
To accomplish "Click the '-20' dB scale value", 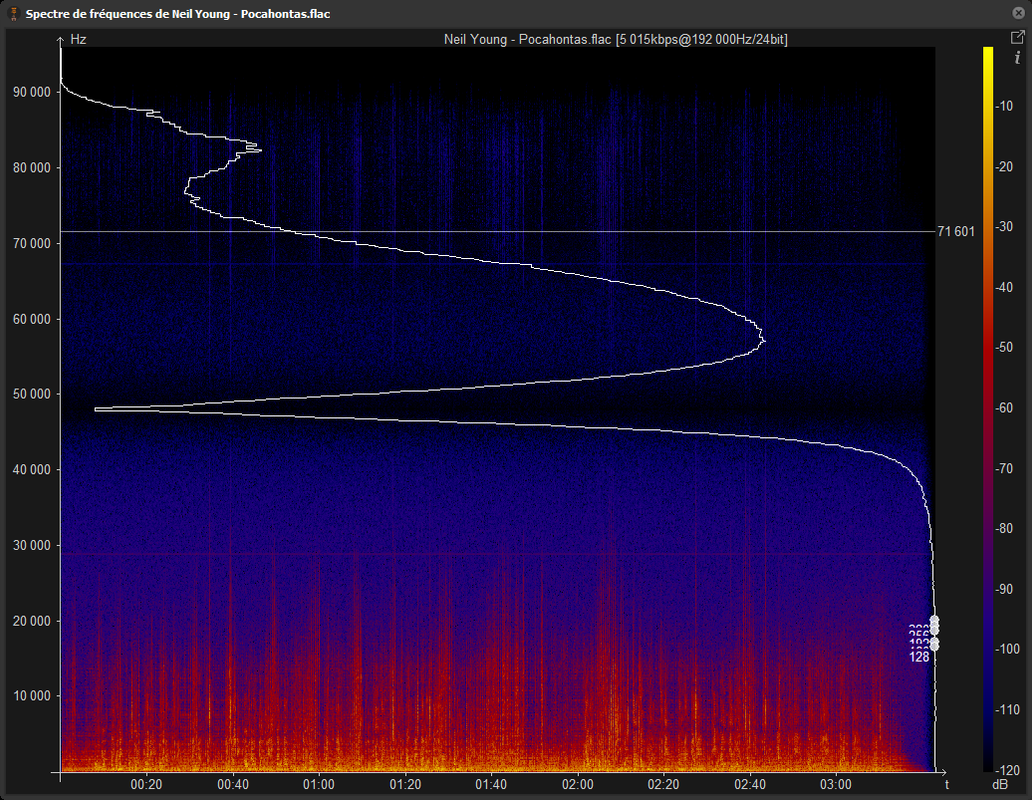I will [x=1004, y=166].
